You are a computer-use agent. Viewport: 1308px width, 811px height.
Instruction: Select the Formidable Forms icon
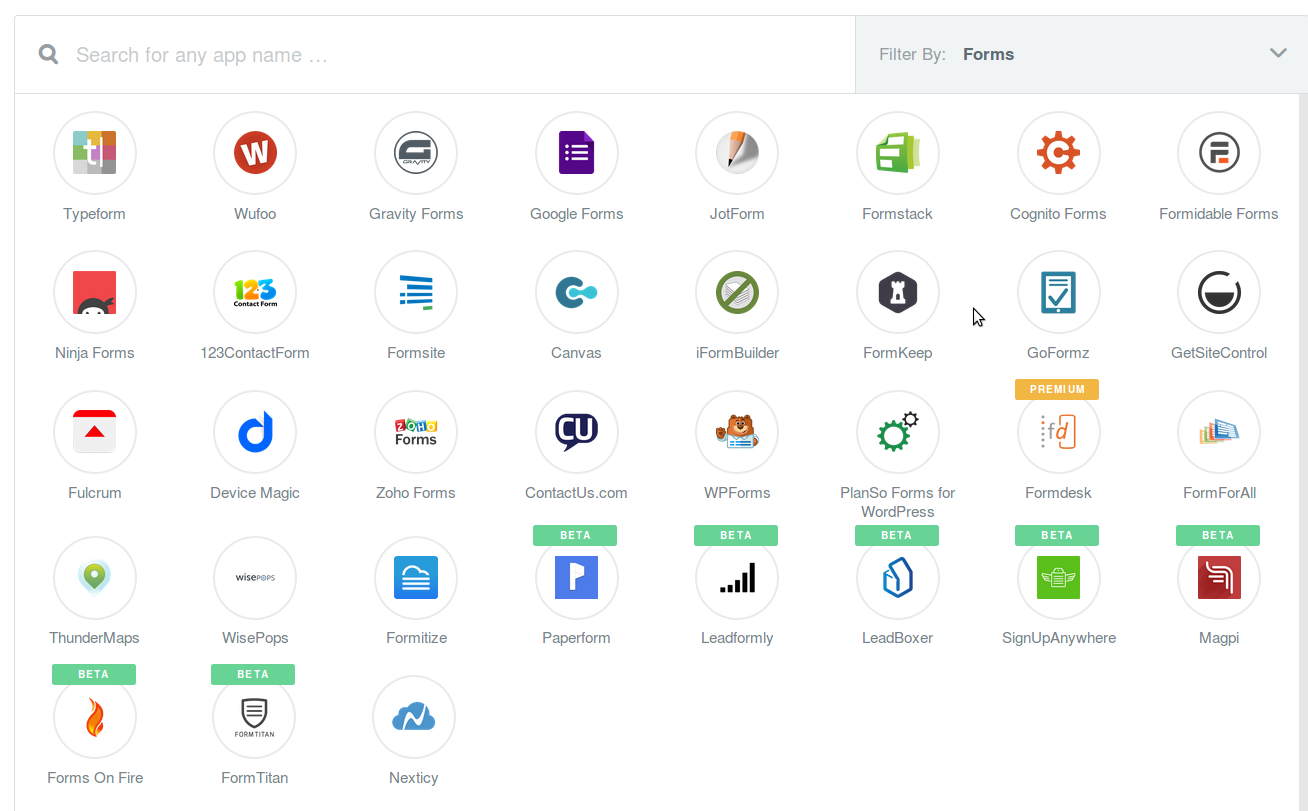click(x=1219, y=153)
